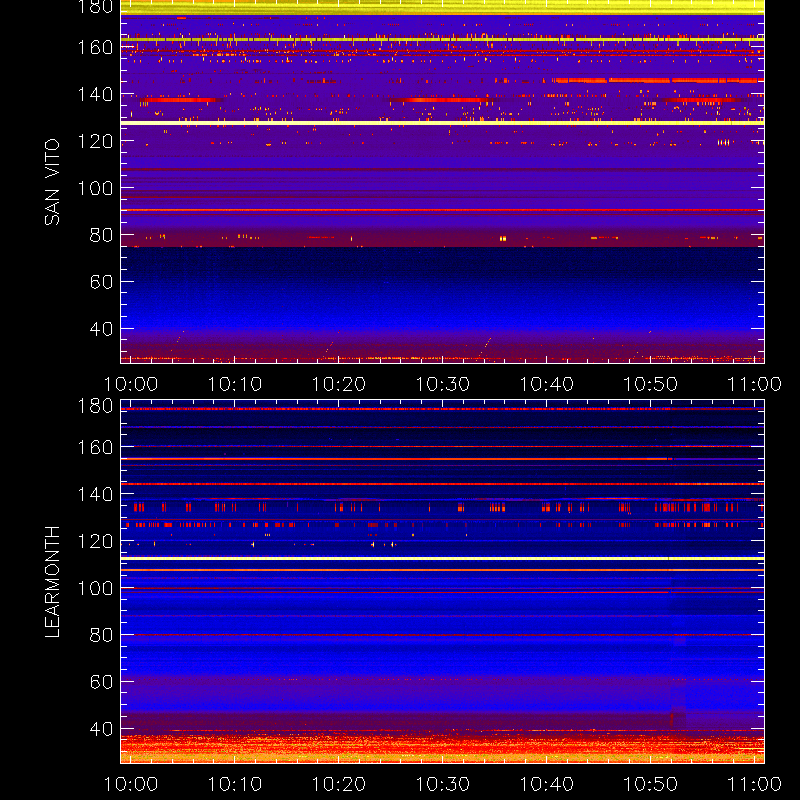Screen dimensions: 800x800
Task: Pick the 11:00 label under Learmonth plot
Action: click(x=754, y=784)
